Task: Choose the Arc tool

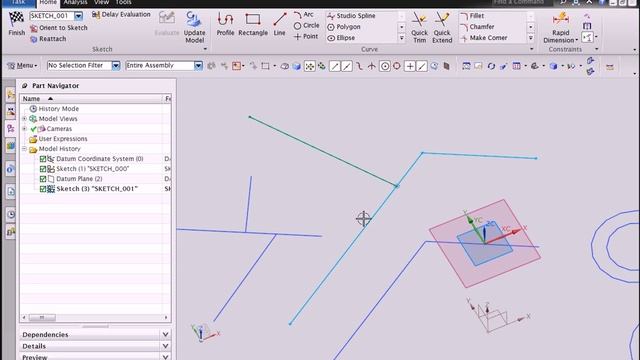Action: (x=304, y=15)
